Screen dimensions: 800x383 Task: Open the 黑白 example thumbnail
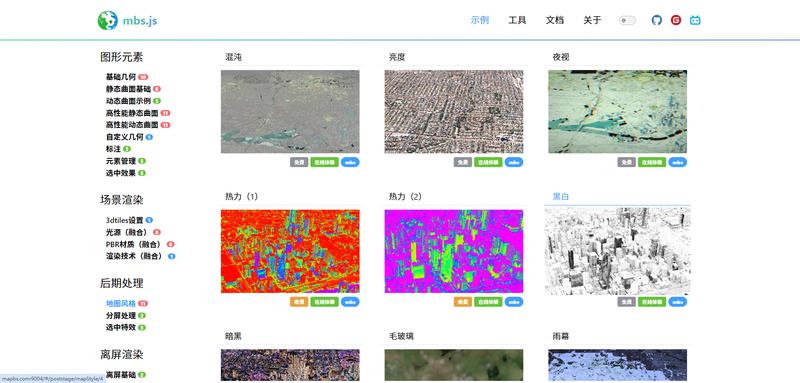(617, 250)
